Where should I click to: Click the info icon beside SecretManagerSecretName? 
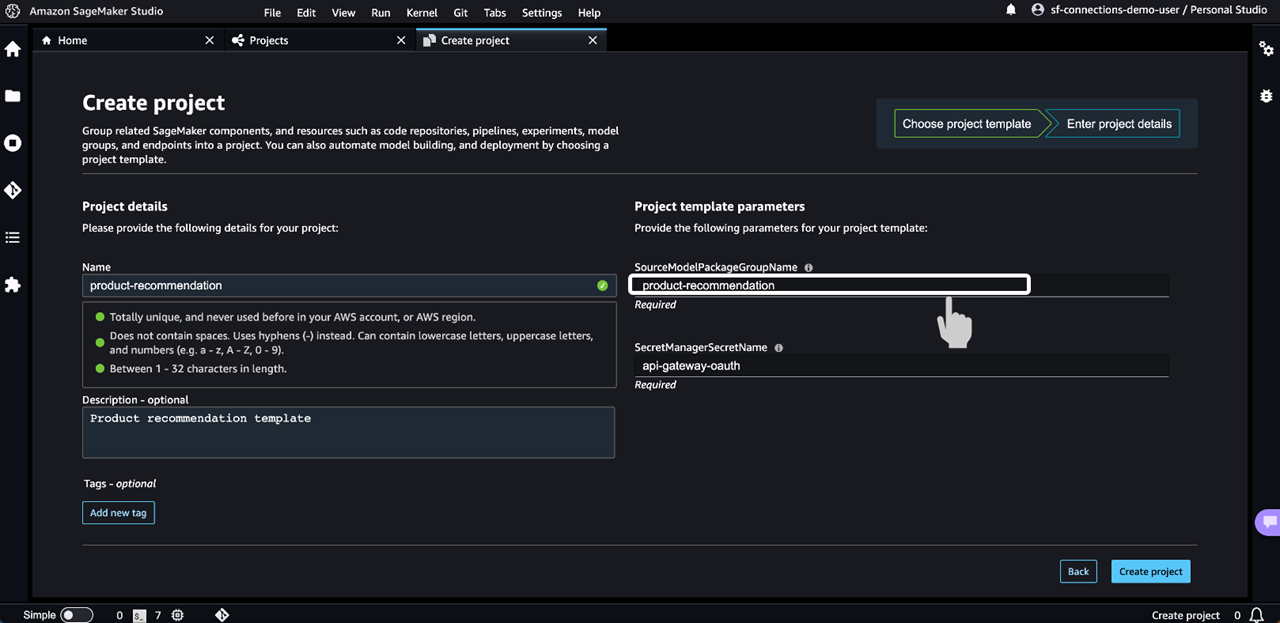coord(778,348)
